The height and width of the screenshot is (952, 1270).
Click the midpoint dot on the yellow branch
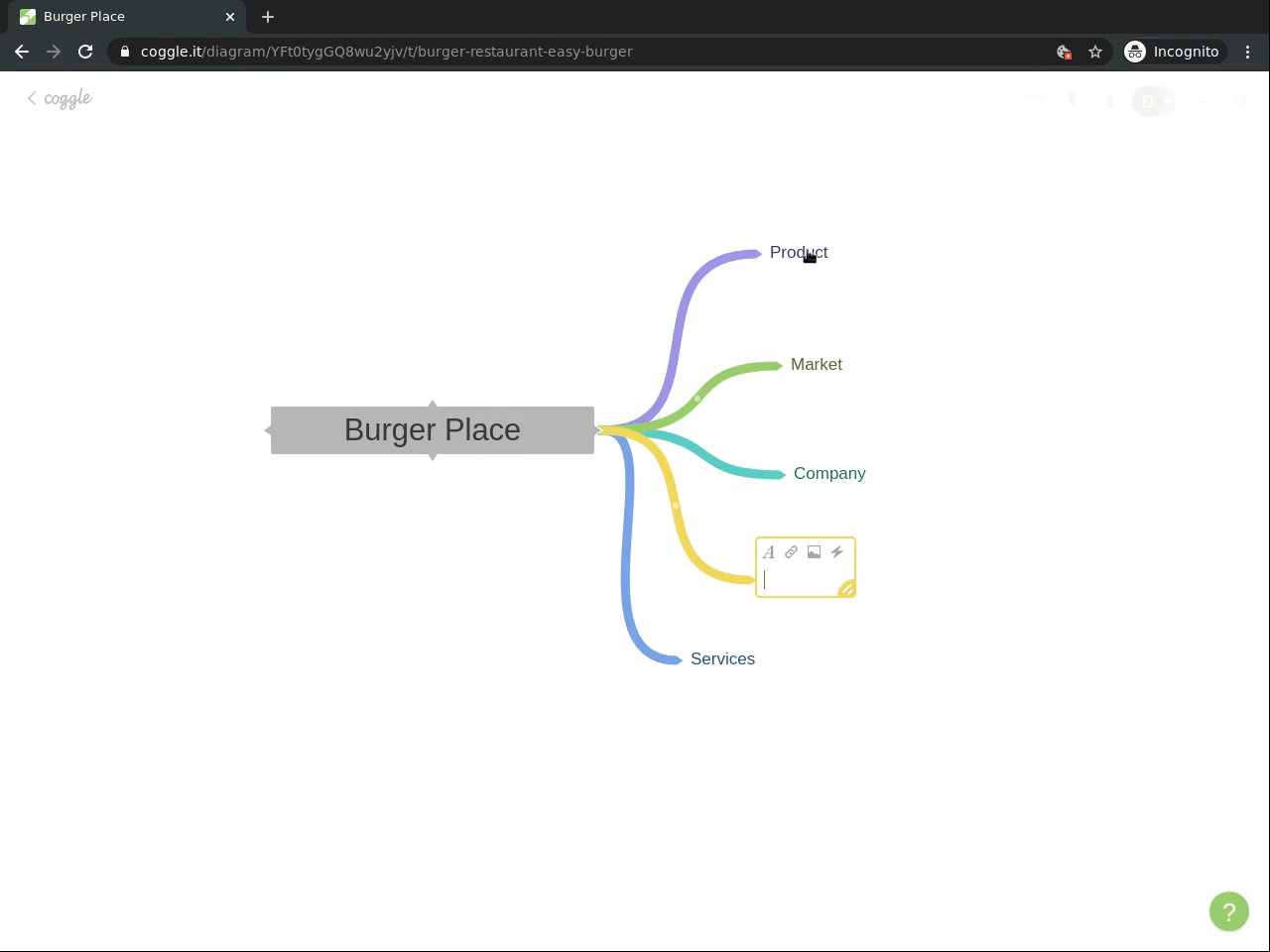(x=676, y=506)
